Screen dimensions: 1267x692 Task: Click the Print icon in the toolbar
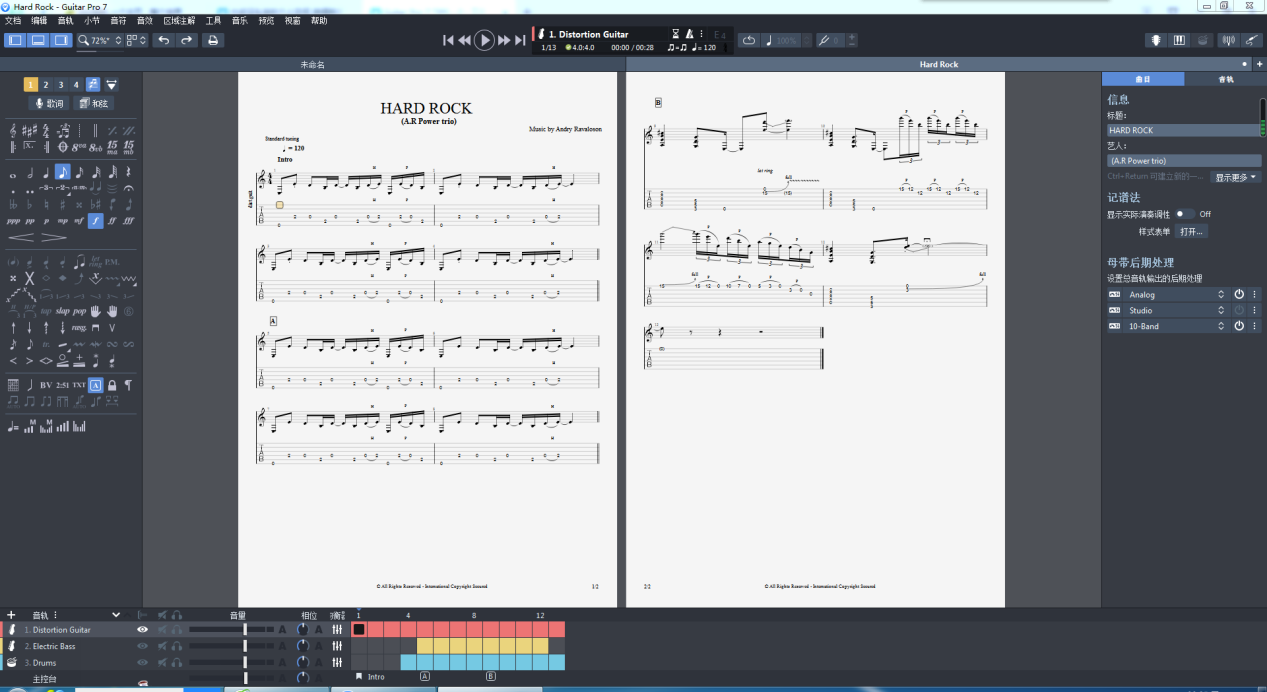[x=213, y=40]
